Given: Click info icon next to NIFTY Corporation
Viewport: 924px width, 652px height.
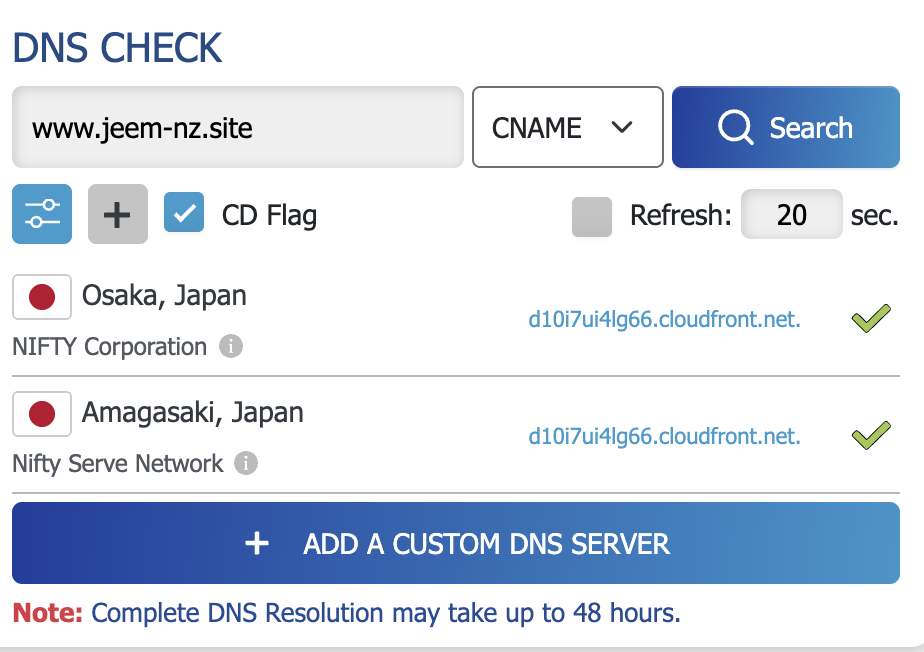Looking at the screenshot, I should [231, 347].
